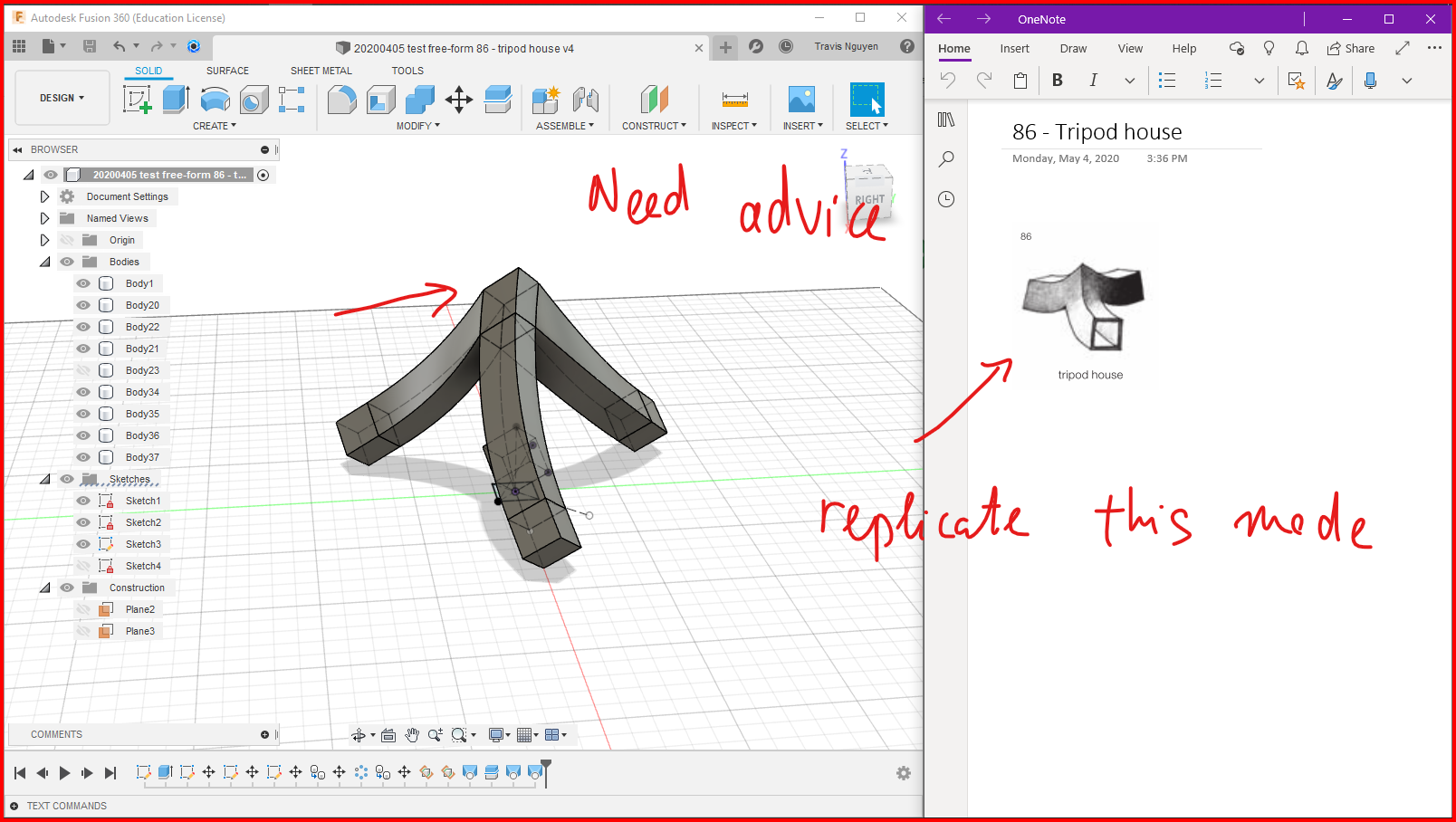The image size is (1456, 822).
Task: Select the Hole tool
Action: point(254,100)
